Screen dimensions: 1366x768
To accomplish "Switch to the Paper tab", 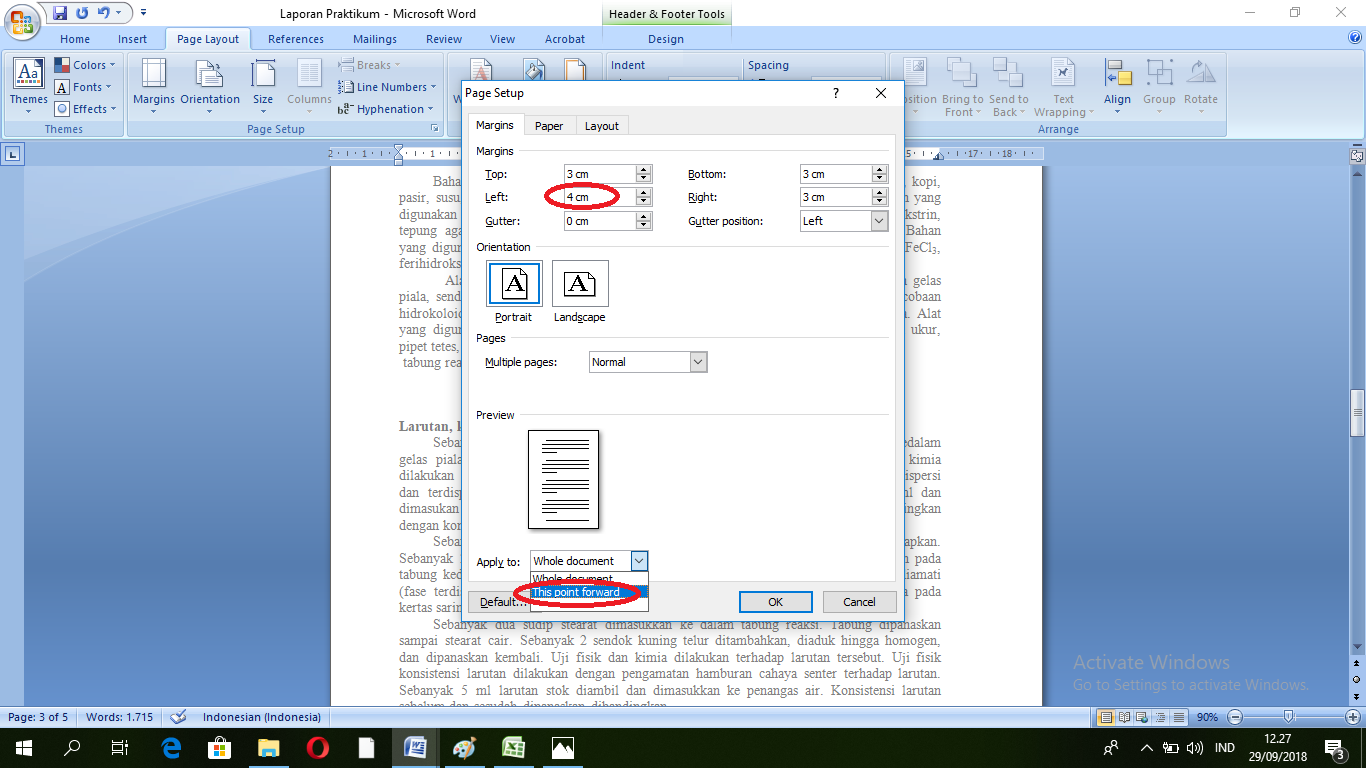I will [549, 126].
